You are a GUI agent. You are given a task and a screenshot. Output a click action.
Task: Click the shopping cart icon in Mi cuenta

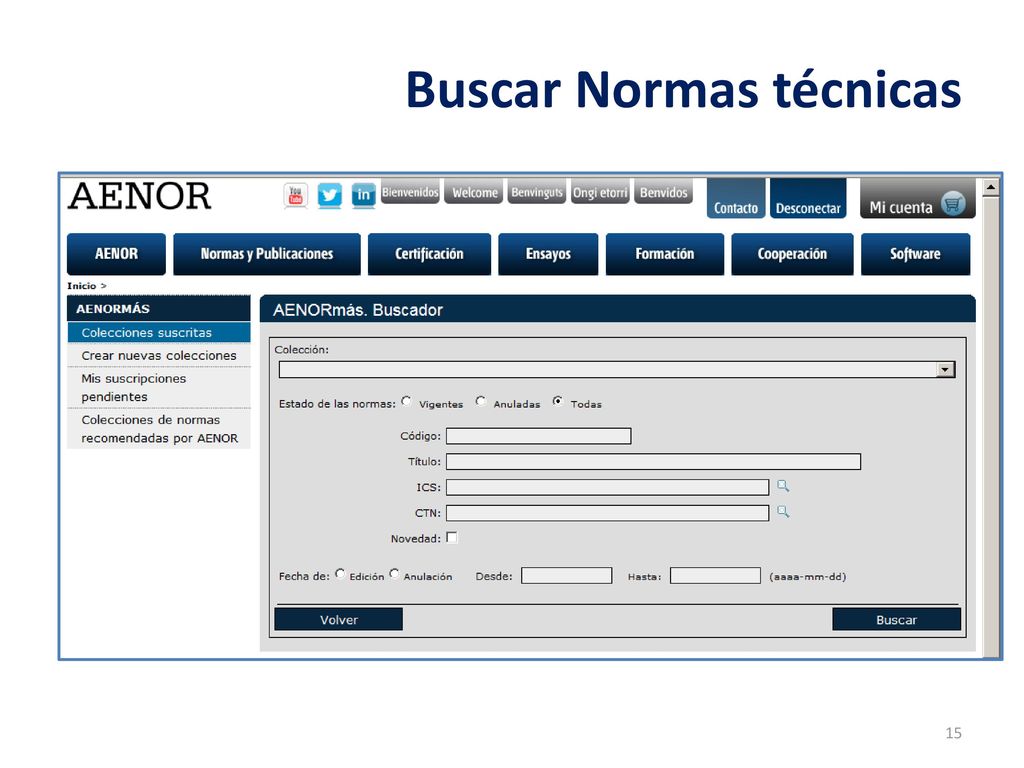(953, 204)
